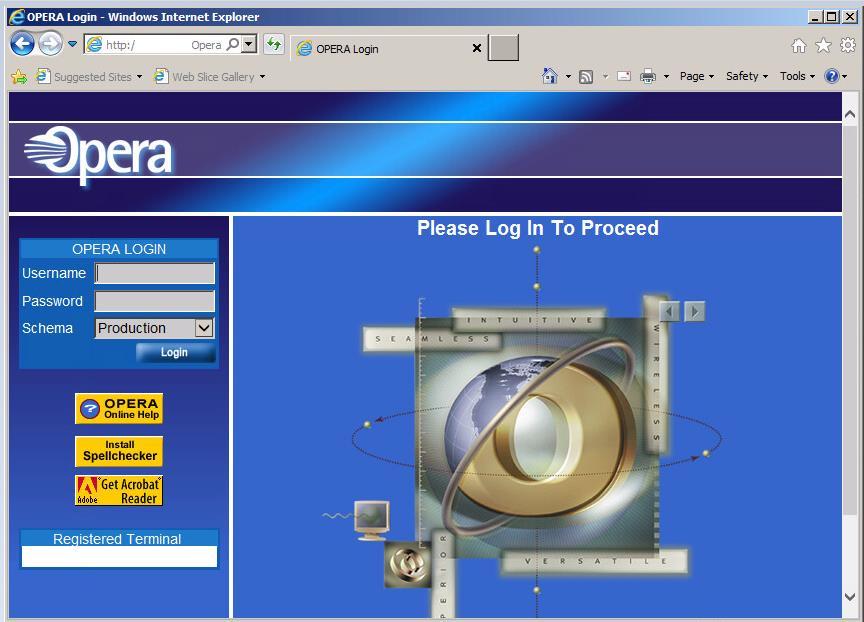Open a new blank tab
This screenshot has height=622, width=864.
click(x=503, y=47)
